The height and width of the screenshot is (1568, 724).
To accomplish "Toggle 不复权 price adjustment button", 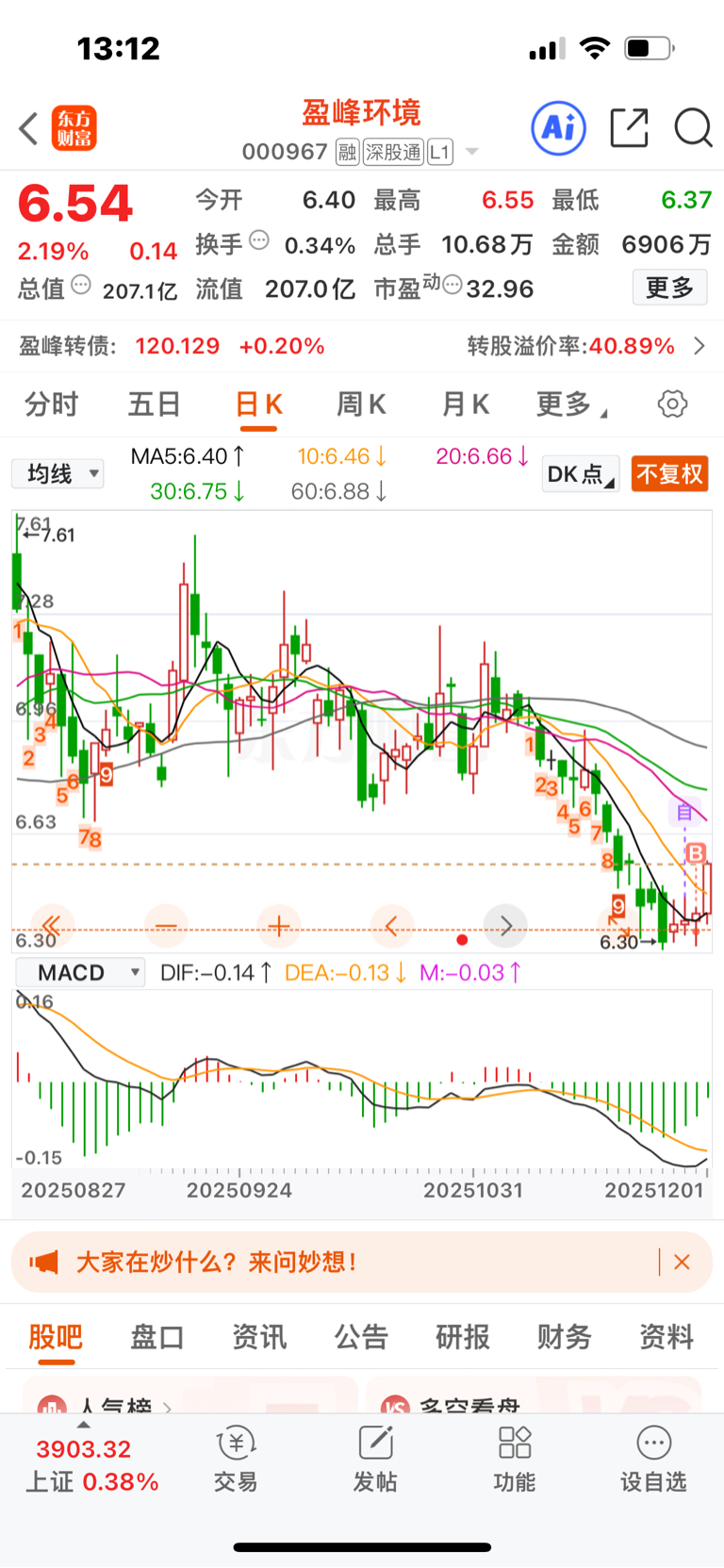I will pyautogui.click(x=669, y=473).
